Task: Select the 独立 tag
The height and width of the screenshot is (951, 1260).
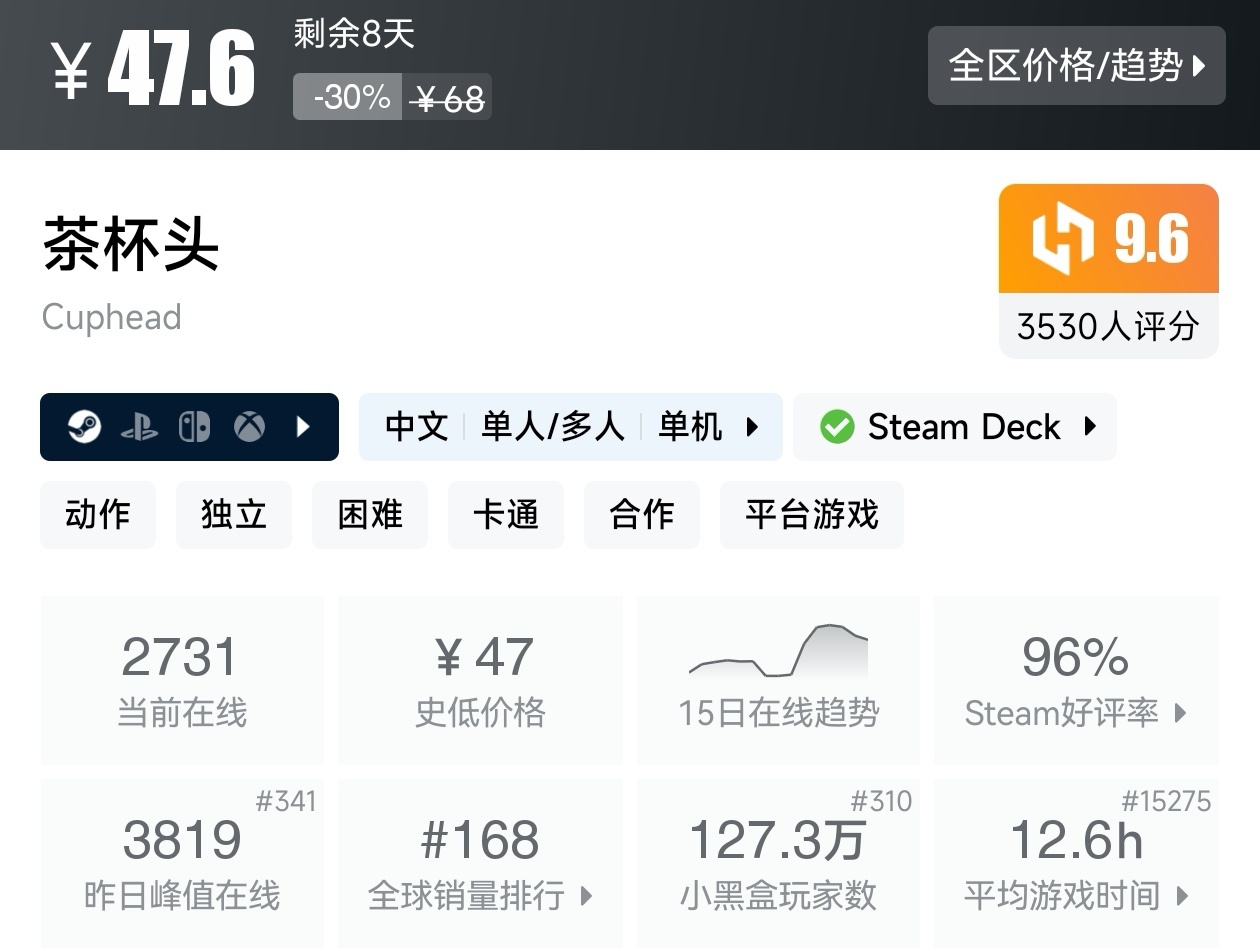Action: coord(234,514)
